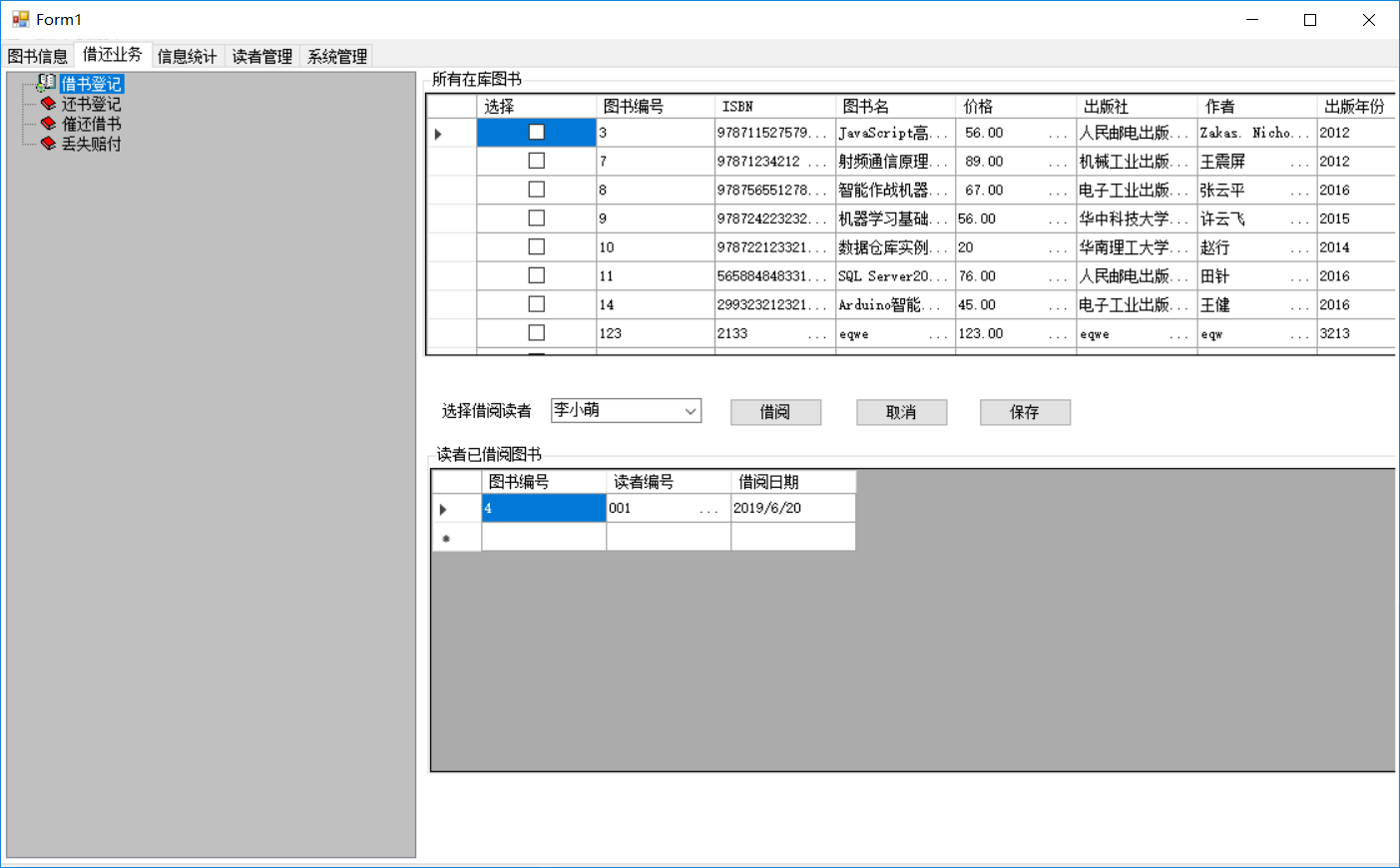Click the red book icon beside 丢失赔付

pyautogui.click(x=48, y=144)
